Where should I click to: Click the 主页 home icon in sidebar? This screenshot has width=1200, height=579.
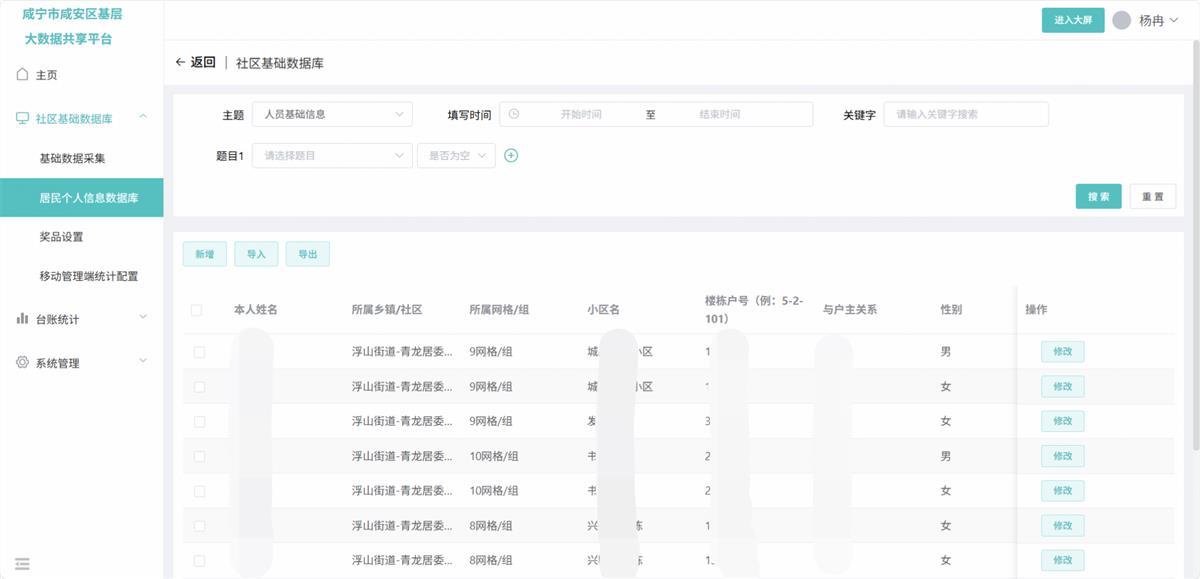click(22, 75)
